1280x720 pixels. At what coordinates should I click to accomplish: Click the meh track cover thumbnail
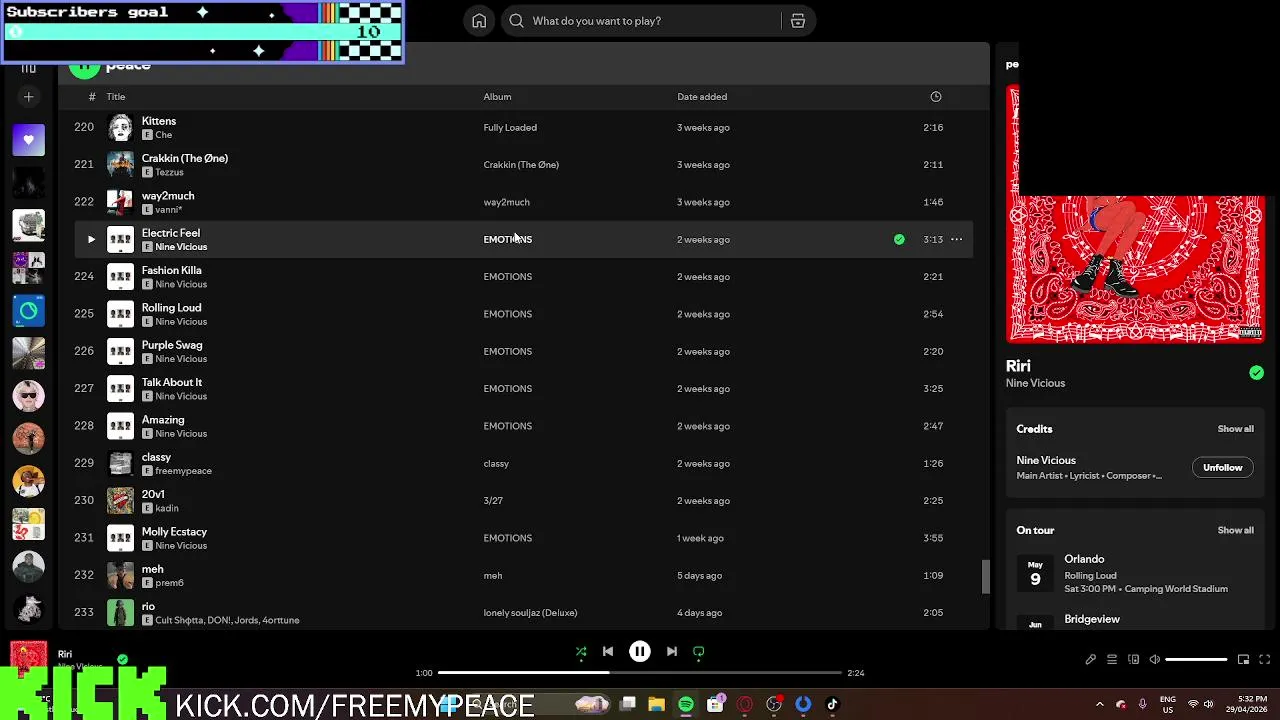tap(120, 575)
